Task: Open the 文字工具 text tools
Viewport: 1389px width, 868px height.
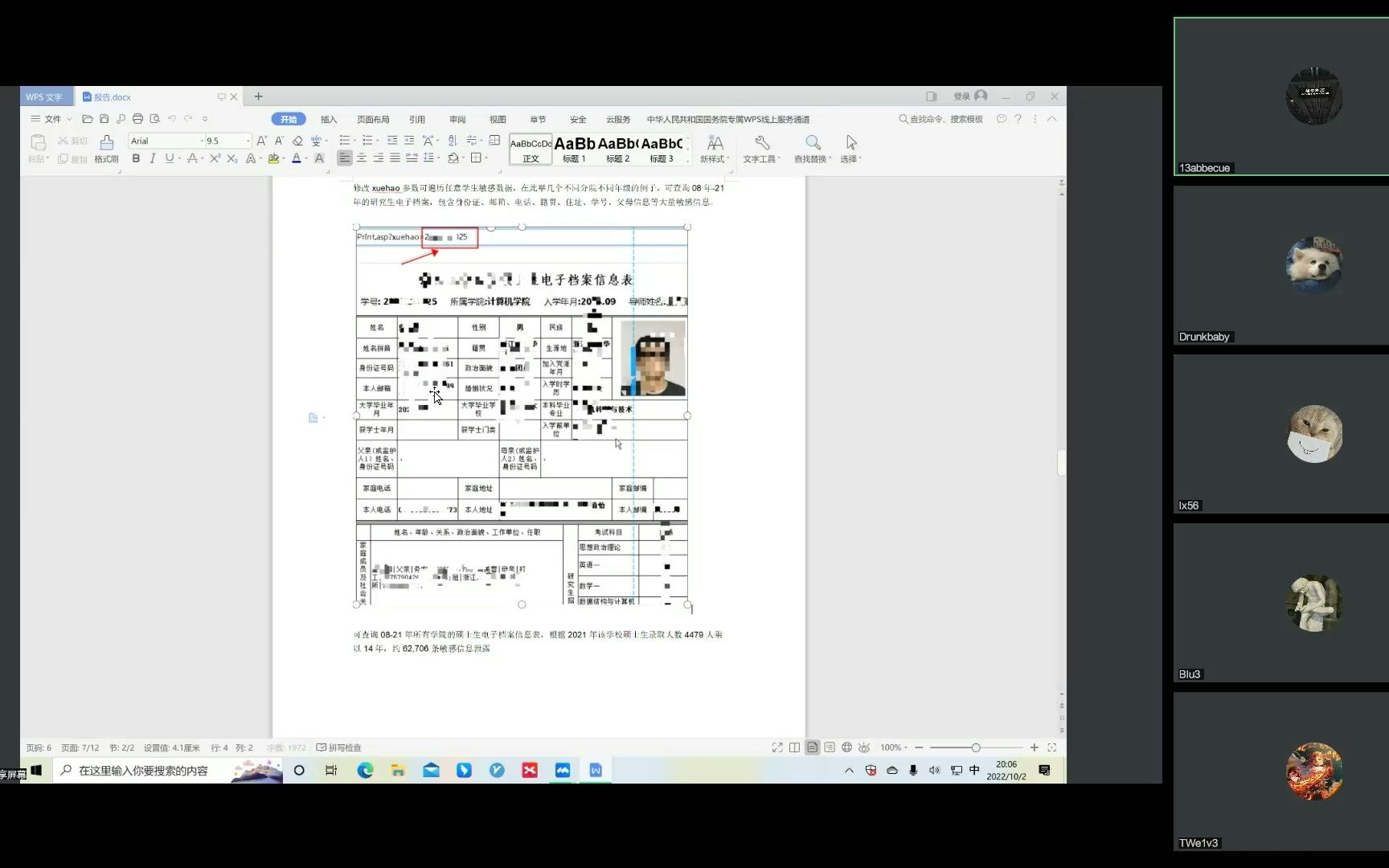Action: (x=761, y=149)
